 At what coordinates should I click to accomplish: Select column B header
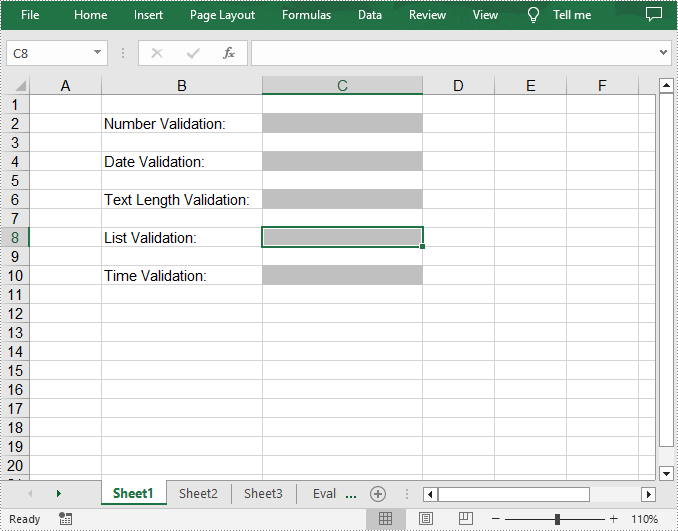tap(182, 86)
